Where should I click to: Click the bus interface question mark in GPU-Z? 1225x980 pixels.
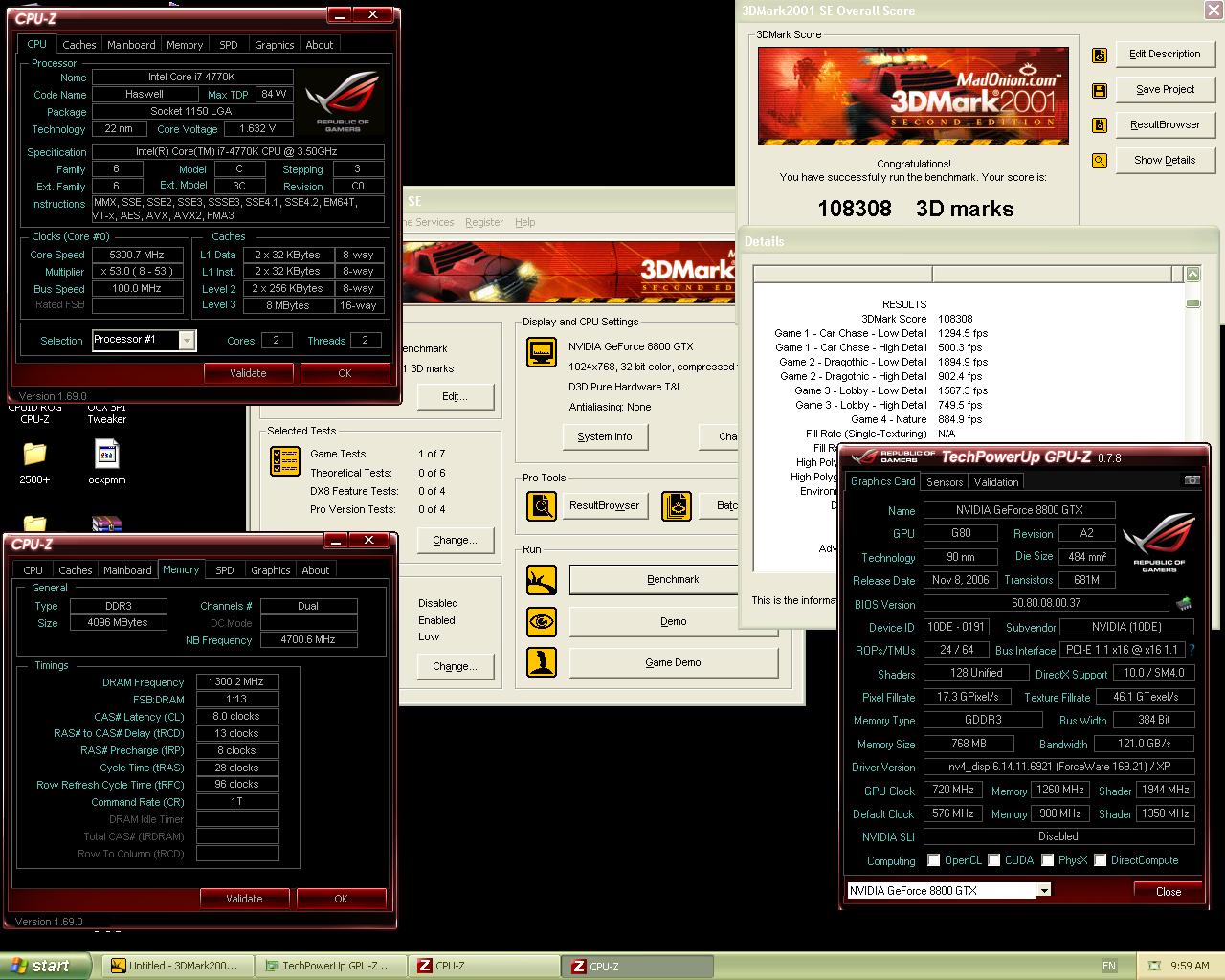tap(1192, 650)
